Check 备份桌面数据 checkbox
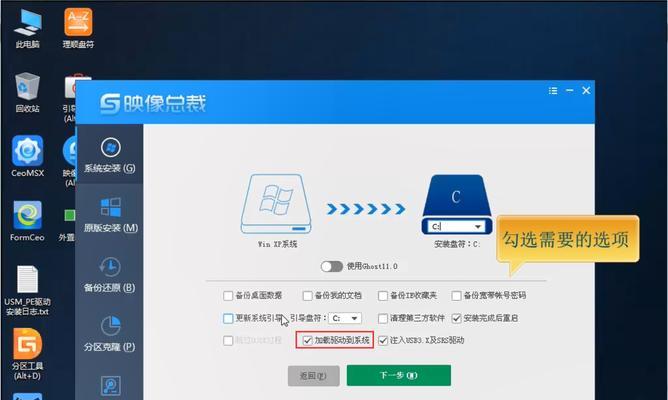Image resolution: width=668 pixels, height=400 pixels. pos(228,296)
